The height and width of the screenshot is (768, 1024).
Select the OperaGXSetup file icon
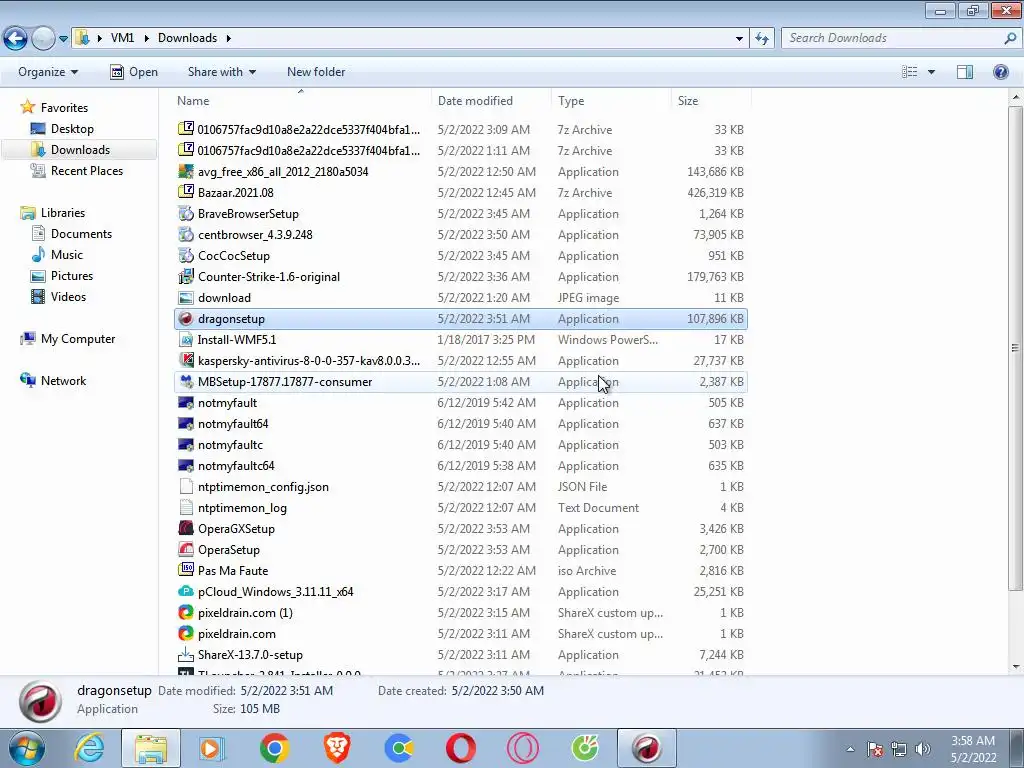click(x=186, y=528)
